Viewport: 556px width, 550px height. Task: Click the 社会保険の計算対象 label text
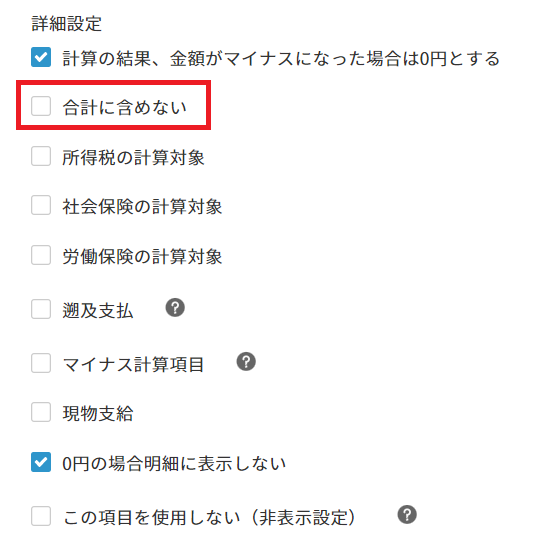coord(142,206)
